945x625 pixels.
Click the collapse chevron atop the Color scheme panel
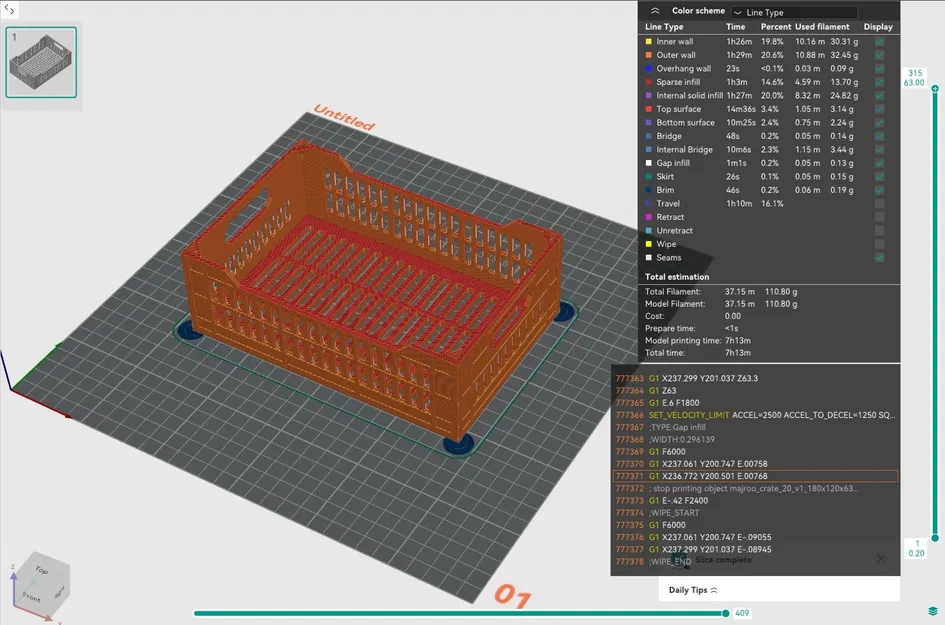(x=655, y=11)
